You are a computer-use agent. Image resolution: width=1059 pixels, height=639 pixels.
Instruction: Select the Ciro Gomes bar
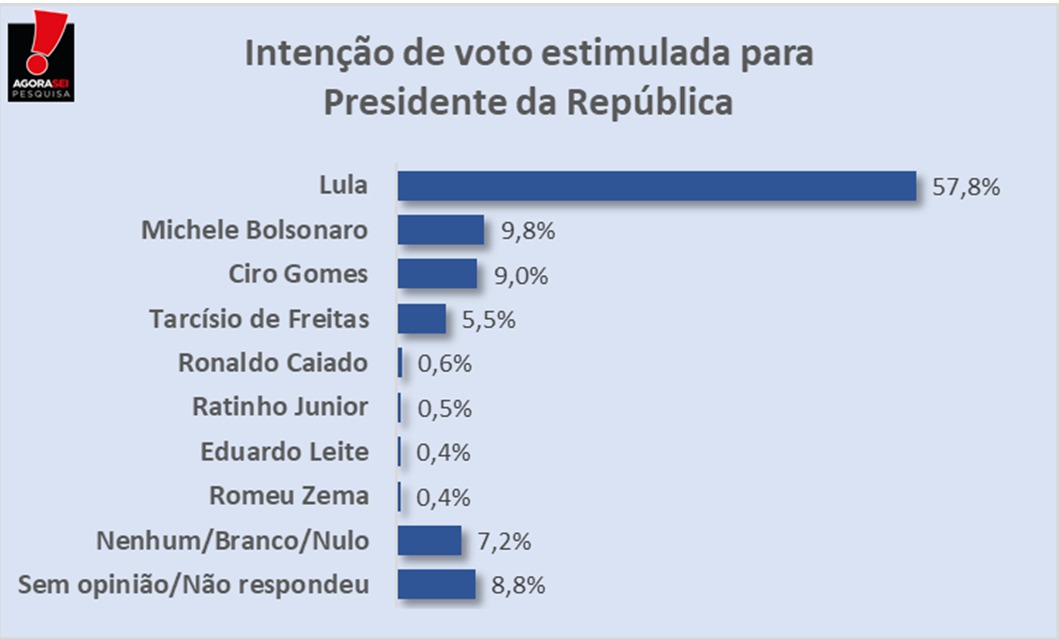tap(437, 275)
